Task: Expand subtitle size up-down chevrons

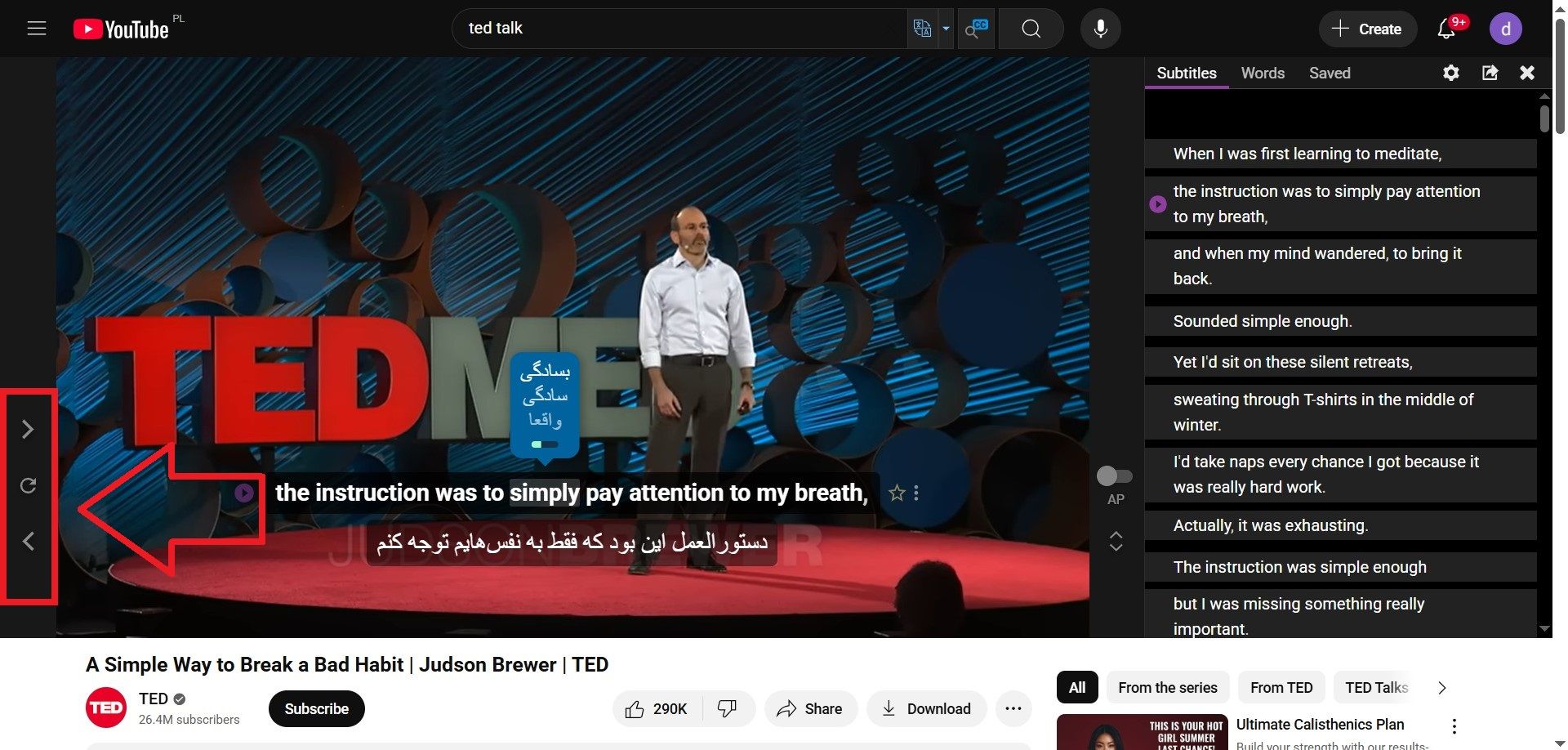Action: (x=1116, y=541)
